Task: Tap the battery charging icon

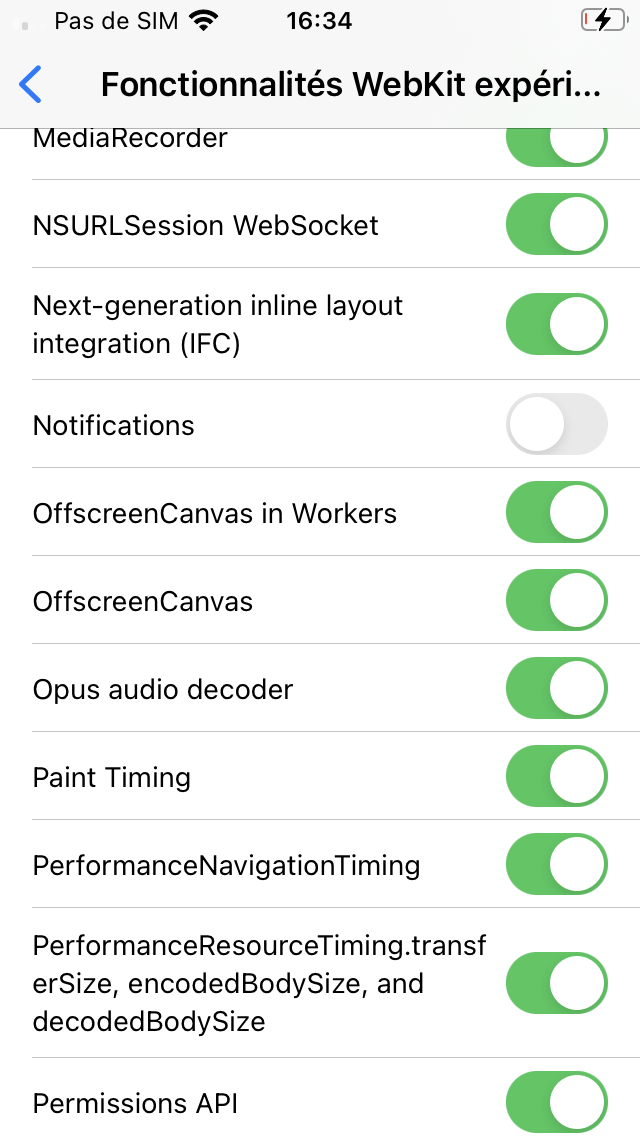Action: click(x=602, y=21)
